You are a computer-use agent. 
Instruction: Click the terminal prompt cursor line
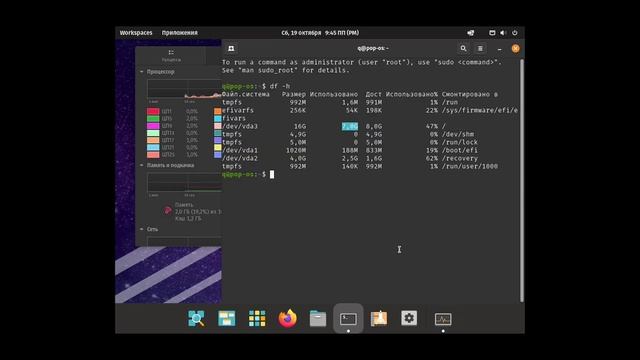click(x=248, y=174)
